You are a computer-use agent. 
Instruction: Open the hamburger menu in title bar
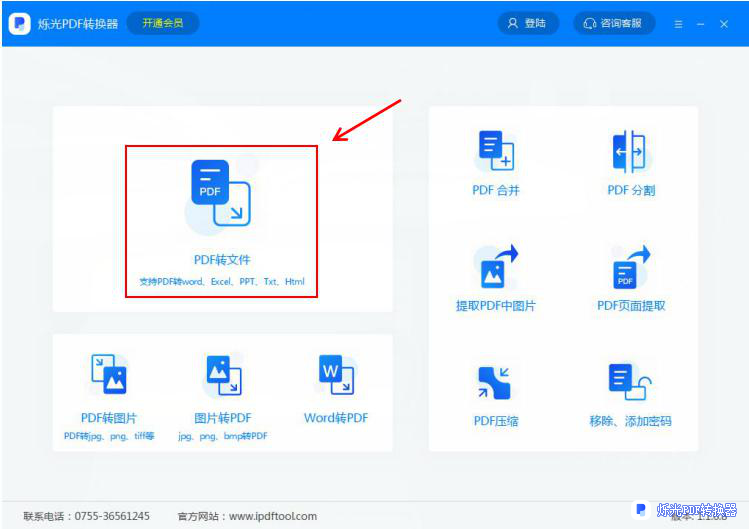[679, 24]
